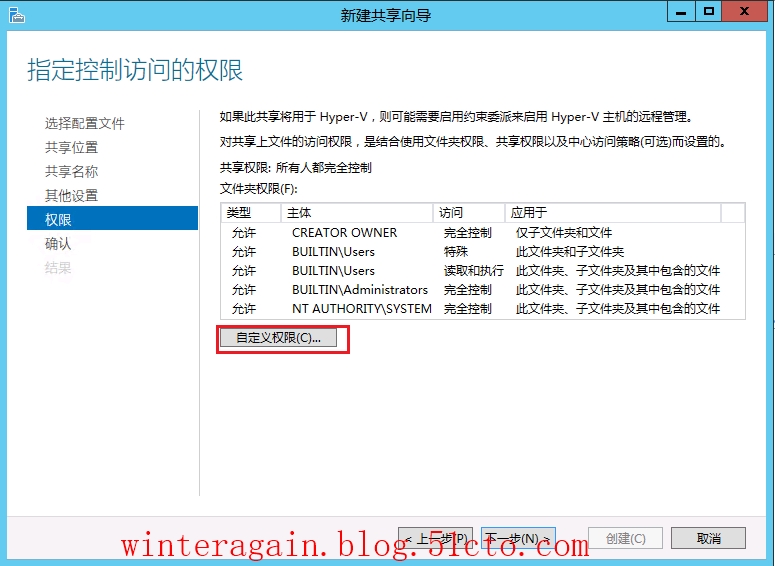This screenshot has width=775, height=566.
Task: Go to 其他设置 step
Action: click(x=71, y=196)
